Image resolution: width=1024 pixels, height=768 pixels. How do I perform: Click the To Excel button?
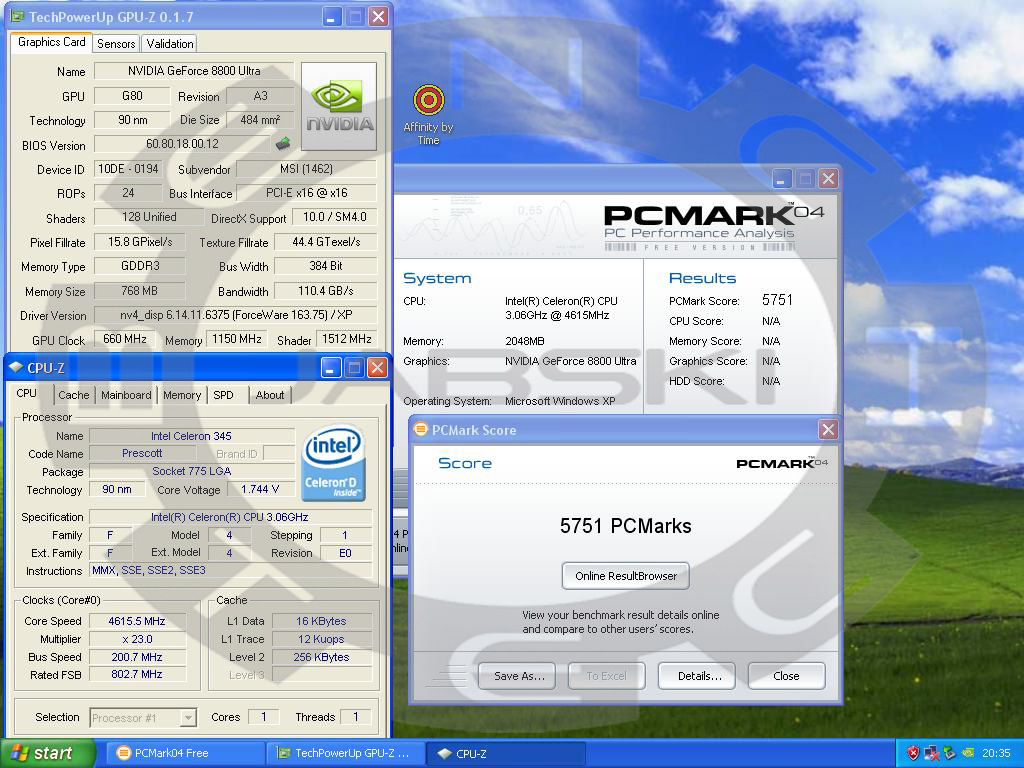click(x=607, y=676)
